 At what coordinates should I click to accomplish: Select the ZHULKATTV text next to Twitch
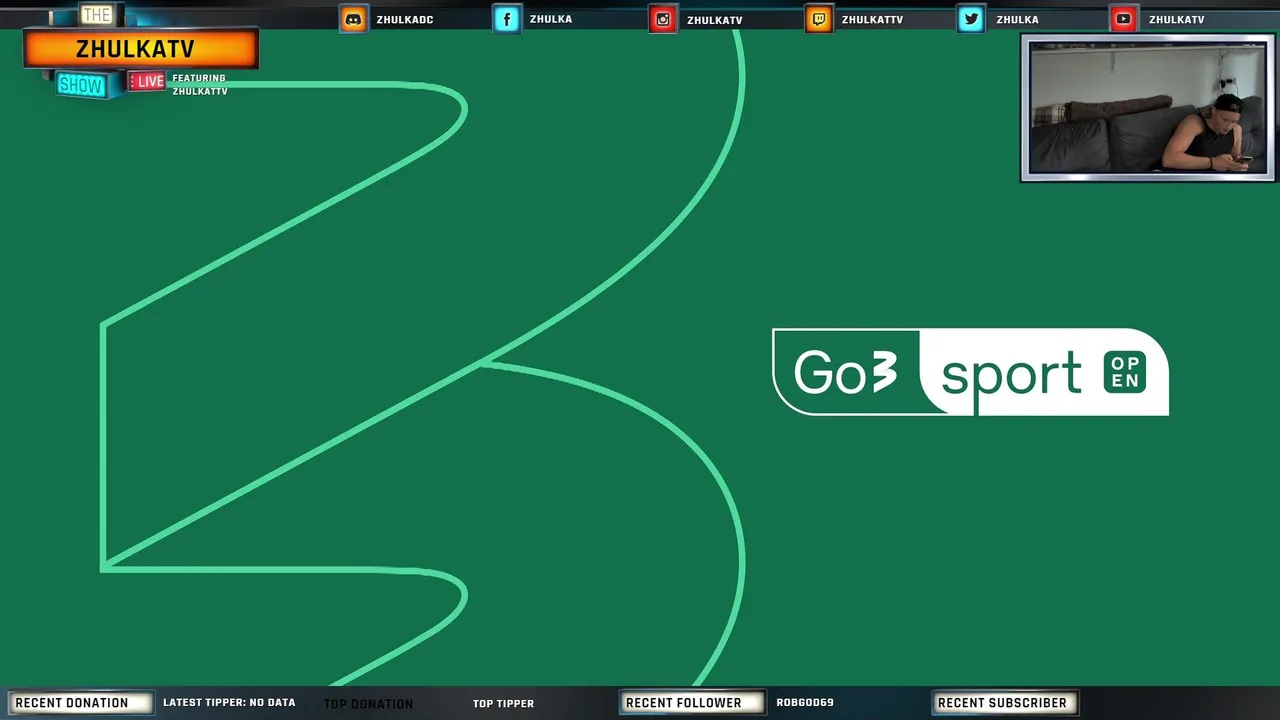tap(872, 20)
